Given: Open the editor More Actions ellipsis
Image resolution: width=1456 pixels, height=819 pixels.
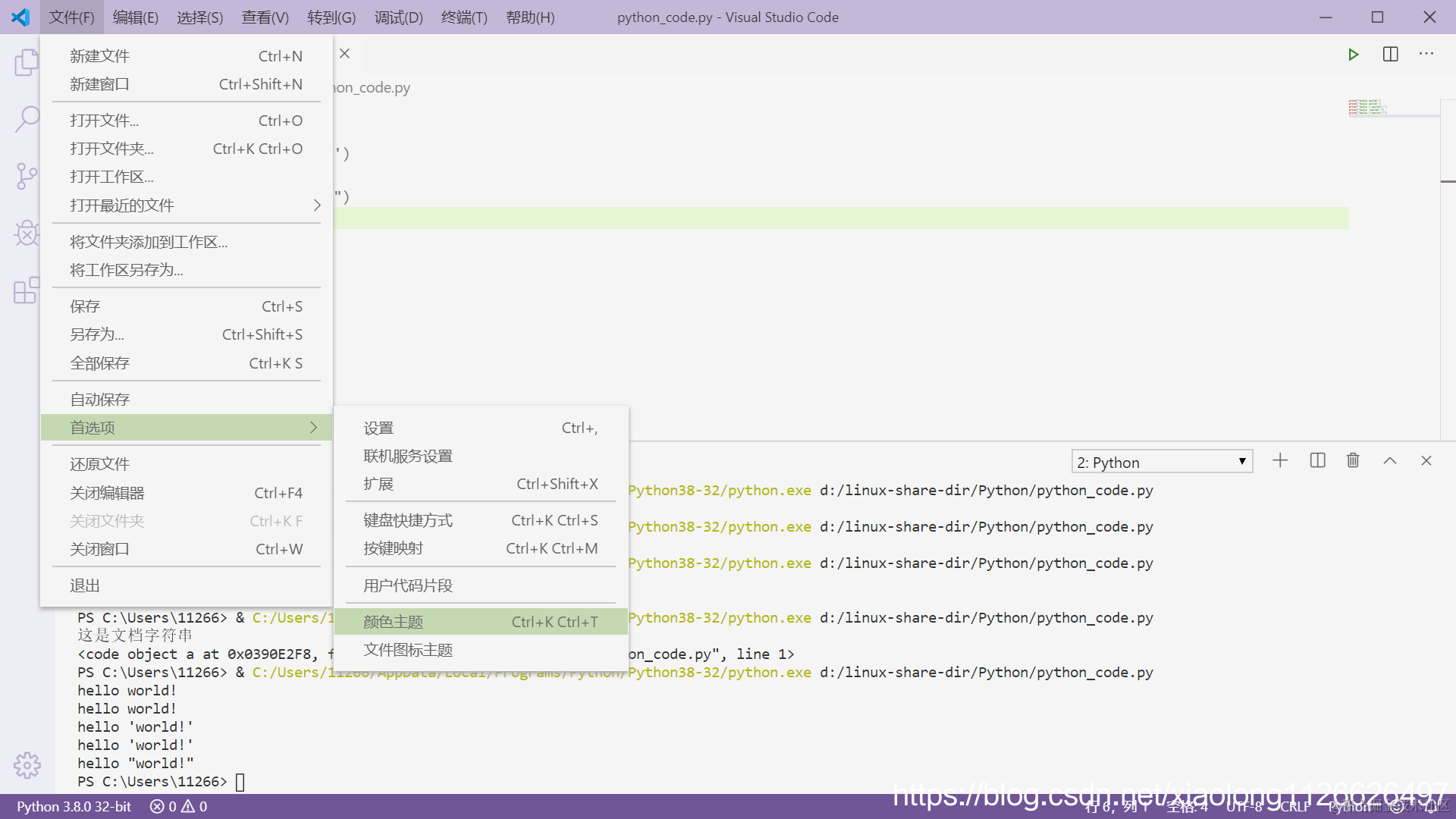Looking at the screenshot, I should (1426, 55).
